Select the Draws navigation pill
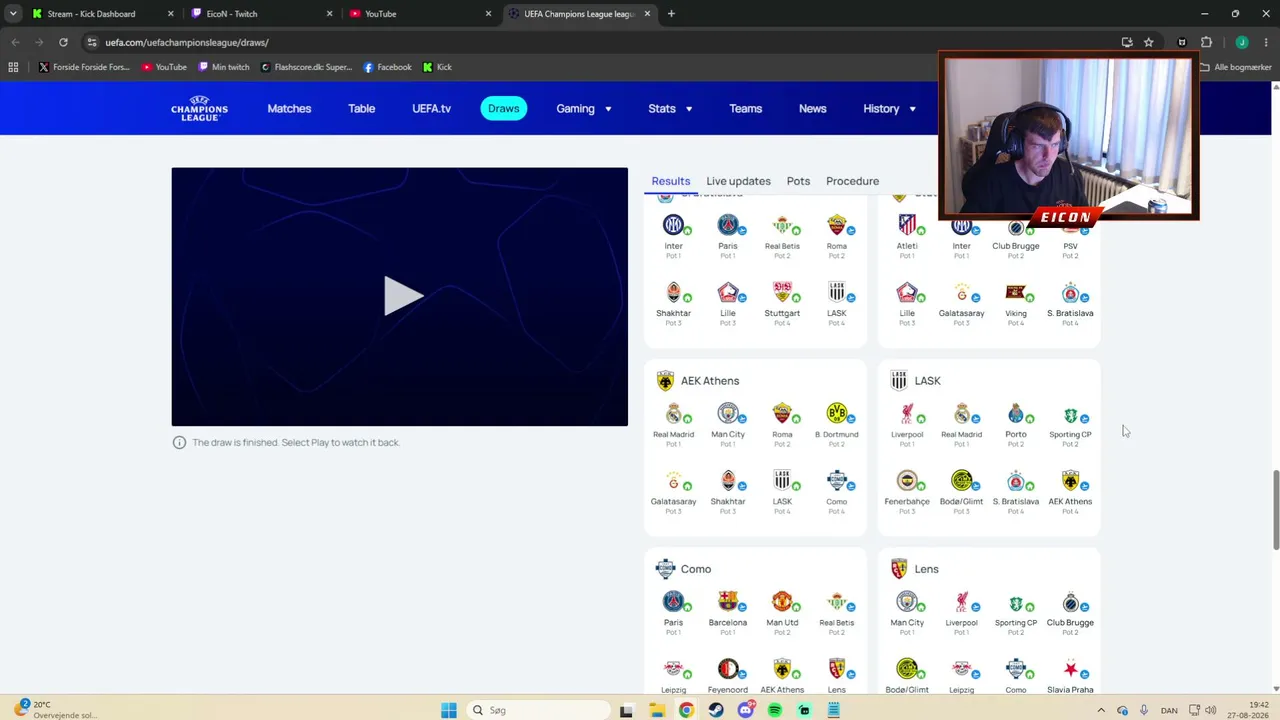The height and width of the screenshot is (720, 1280). tap(503, 108)
